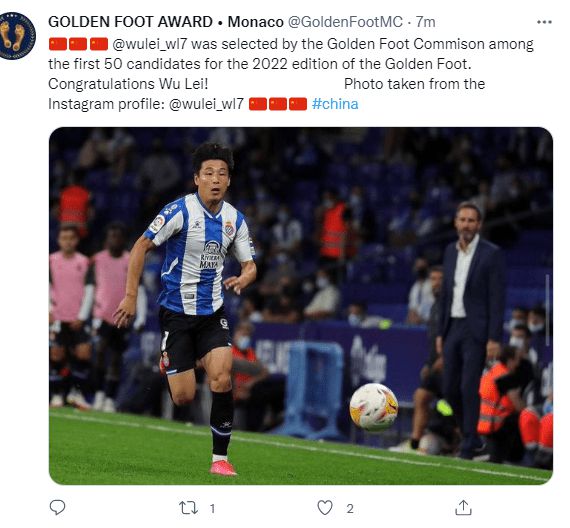The height and width of the screenshot is (528, 570).
Task: Click the 'Congratulations Wu Lei!' tweet text
Action: click(x=128, y=84)
